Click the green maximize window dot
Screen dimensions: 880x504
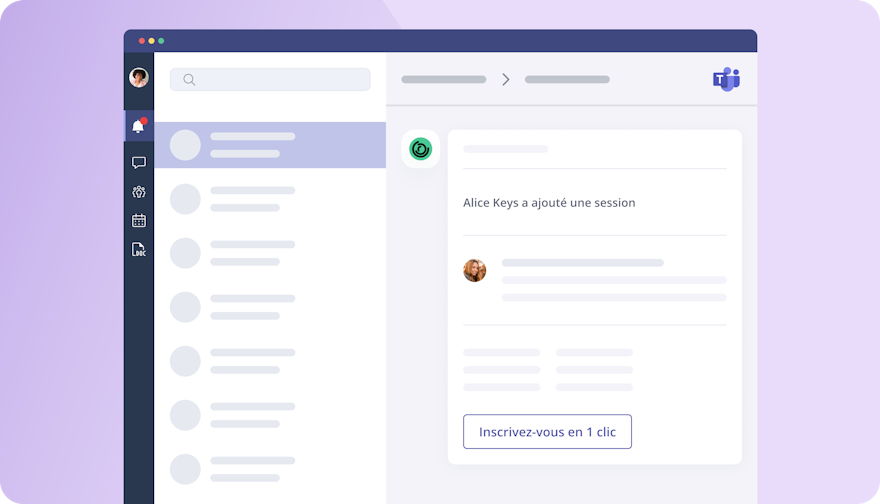click(x=161, y=41)
